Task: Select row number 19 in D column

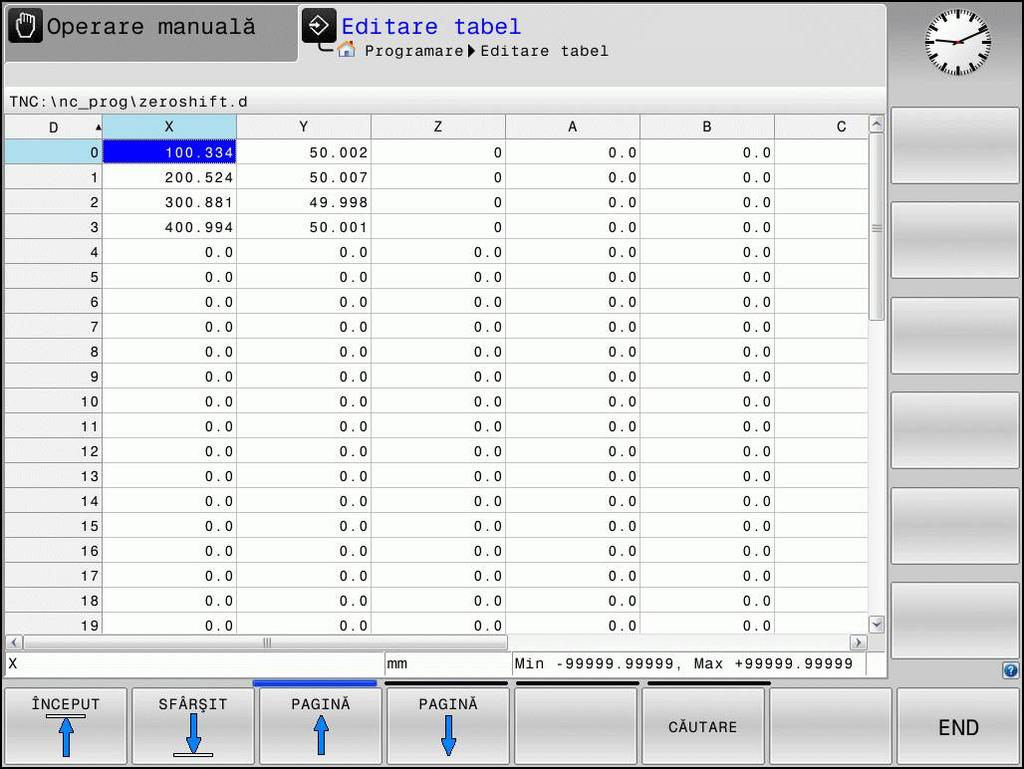Action: click(54, 624)
